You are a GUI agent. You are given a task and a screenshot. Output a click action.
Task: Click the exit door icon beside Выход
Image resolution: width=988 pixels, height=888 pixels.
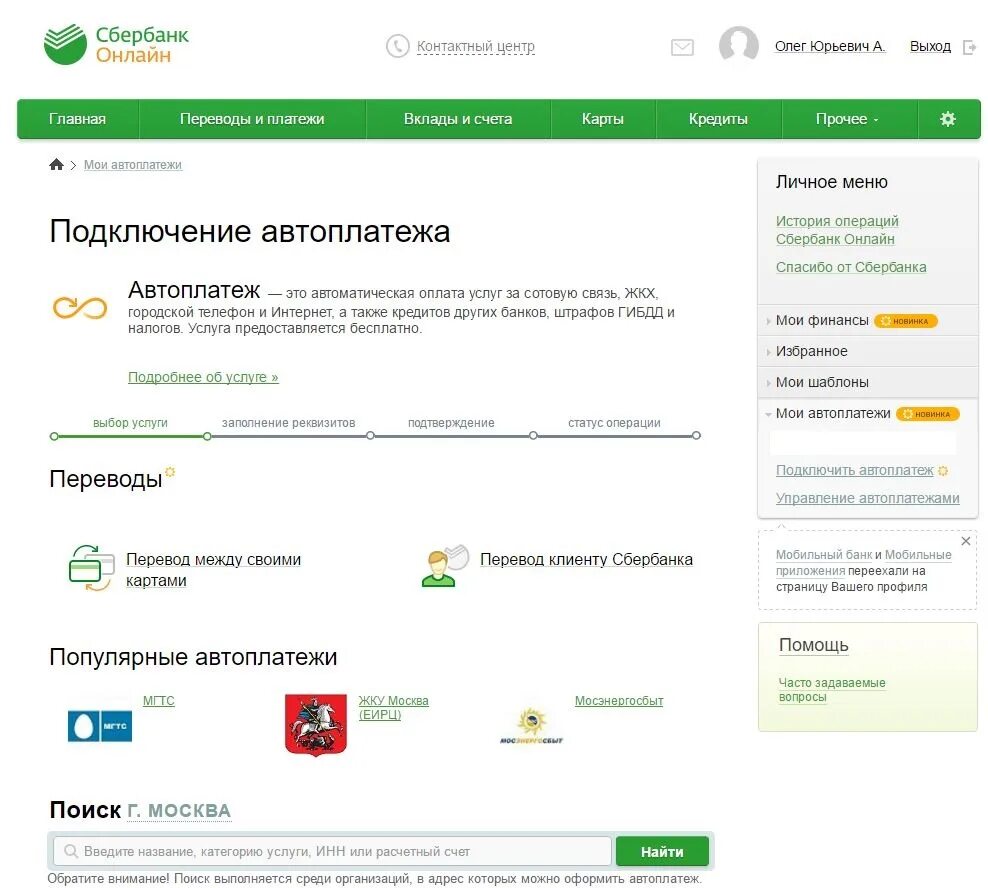[x=969, y=47]
